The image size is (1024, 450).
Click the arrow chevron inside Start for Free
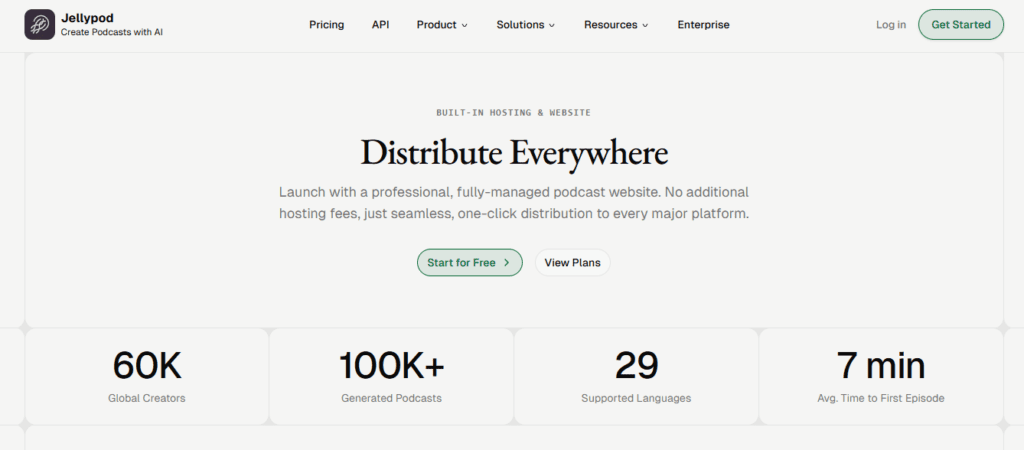[x=507, y=263]
